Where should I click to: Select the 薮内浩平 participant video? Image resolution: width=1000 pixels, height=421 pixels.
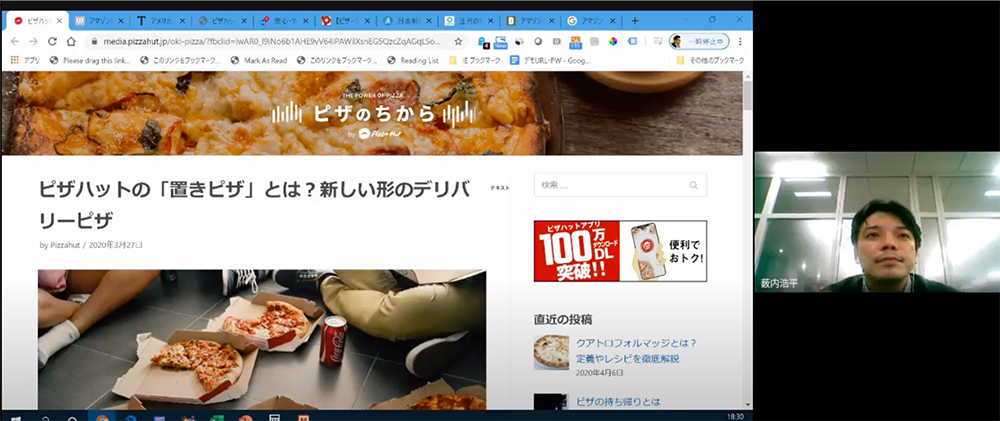pos(877,222)
